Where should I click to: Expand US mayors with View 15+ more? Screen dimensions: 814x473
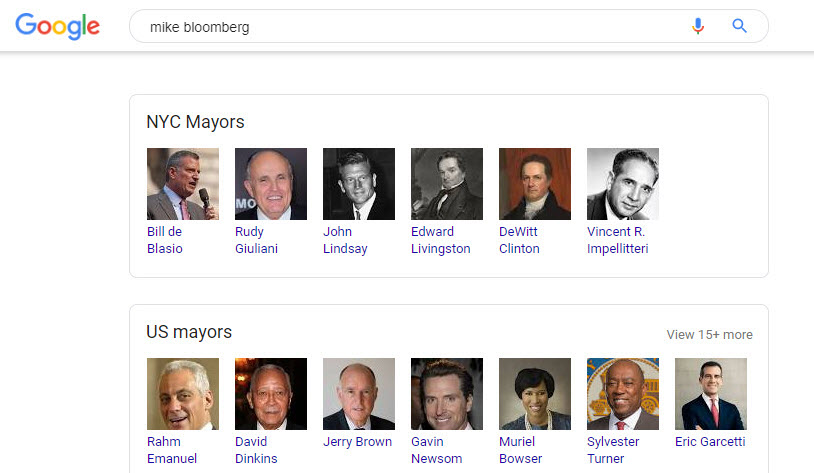[709, 335]
